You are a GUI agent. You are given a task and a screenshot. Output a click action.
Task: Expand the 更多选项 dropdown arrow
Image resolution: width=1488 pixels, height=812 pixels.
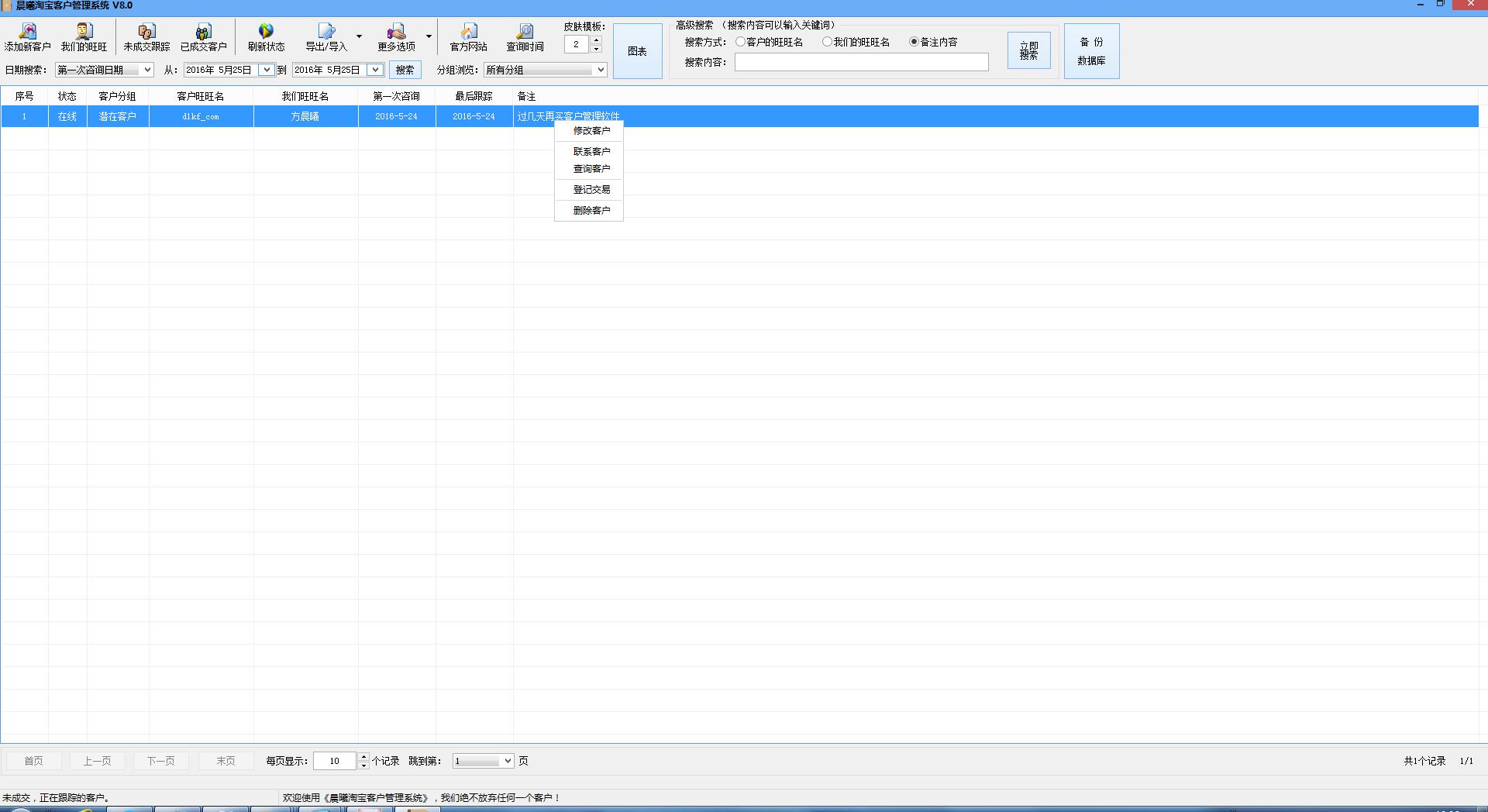pyautogui.click(x=429, y=36)
